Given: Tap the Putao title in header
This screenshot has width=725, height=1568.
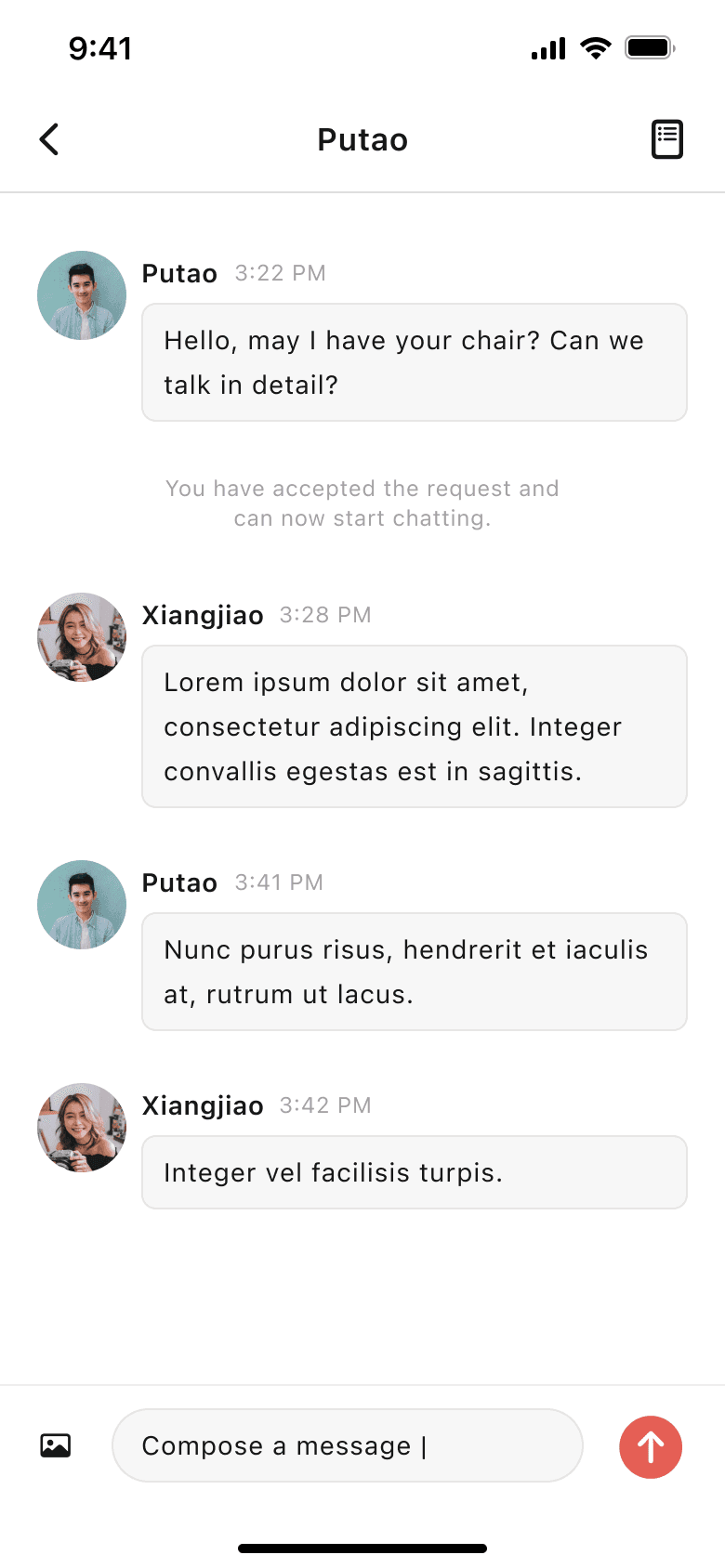Looking at the screenshot, I should point(362,140).
